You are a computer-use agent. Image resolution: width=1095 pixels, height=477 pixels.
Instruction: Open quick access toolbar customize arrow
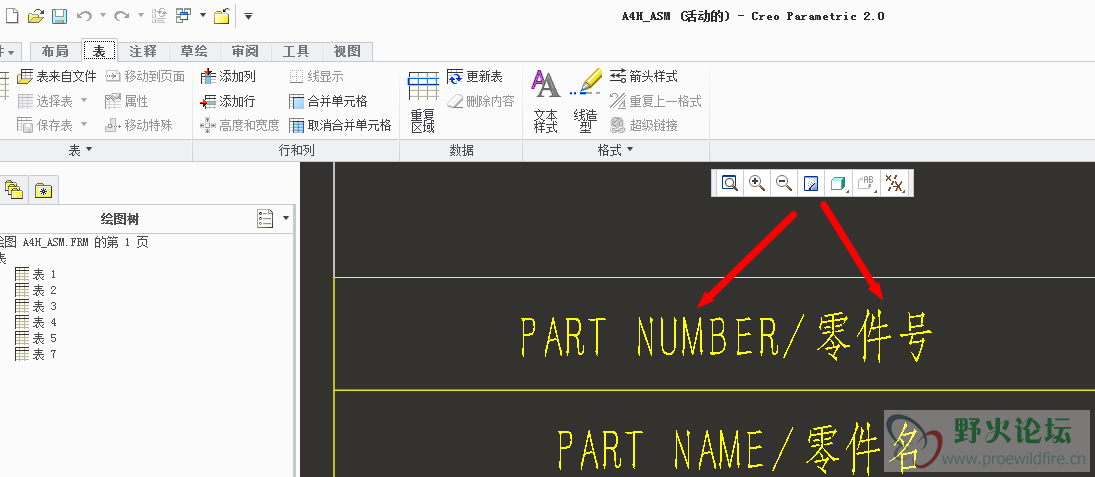point(249,15)
